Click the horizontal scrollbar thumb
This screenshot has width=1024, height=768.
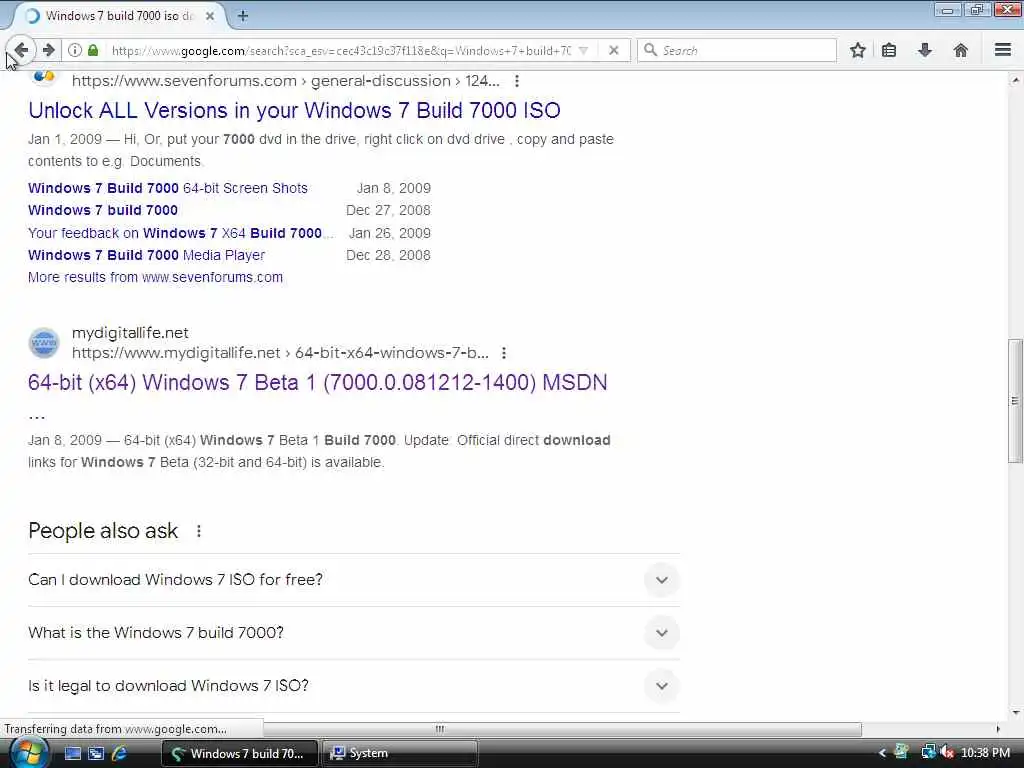[438, 729]
